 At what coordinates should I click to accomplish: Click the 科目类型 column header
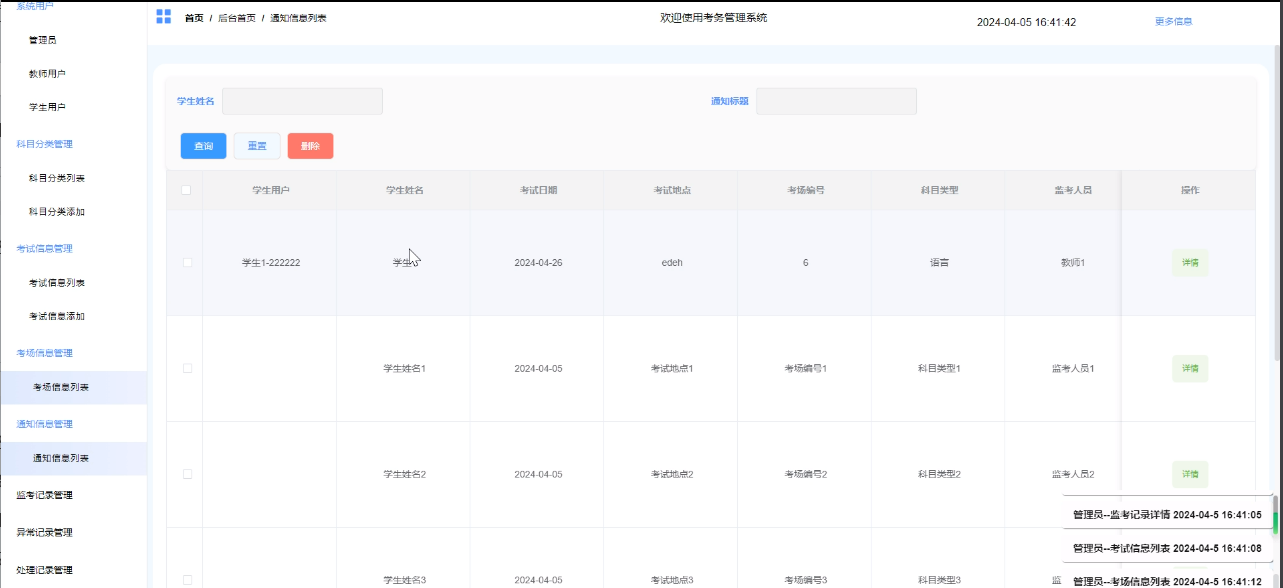pyautogui.click(x=939, y=190)
